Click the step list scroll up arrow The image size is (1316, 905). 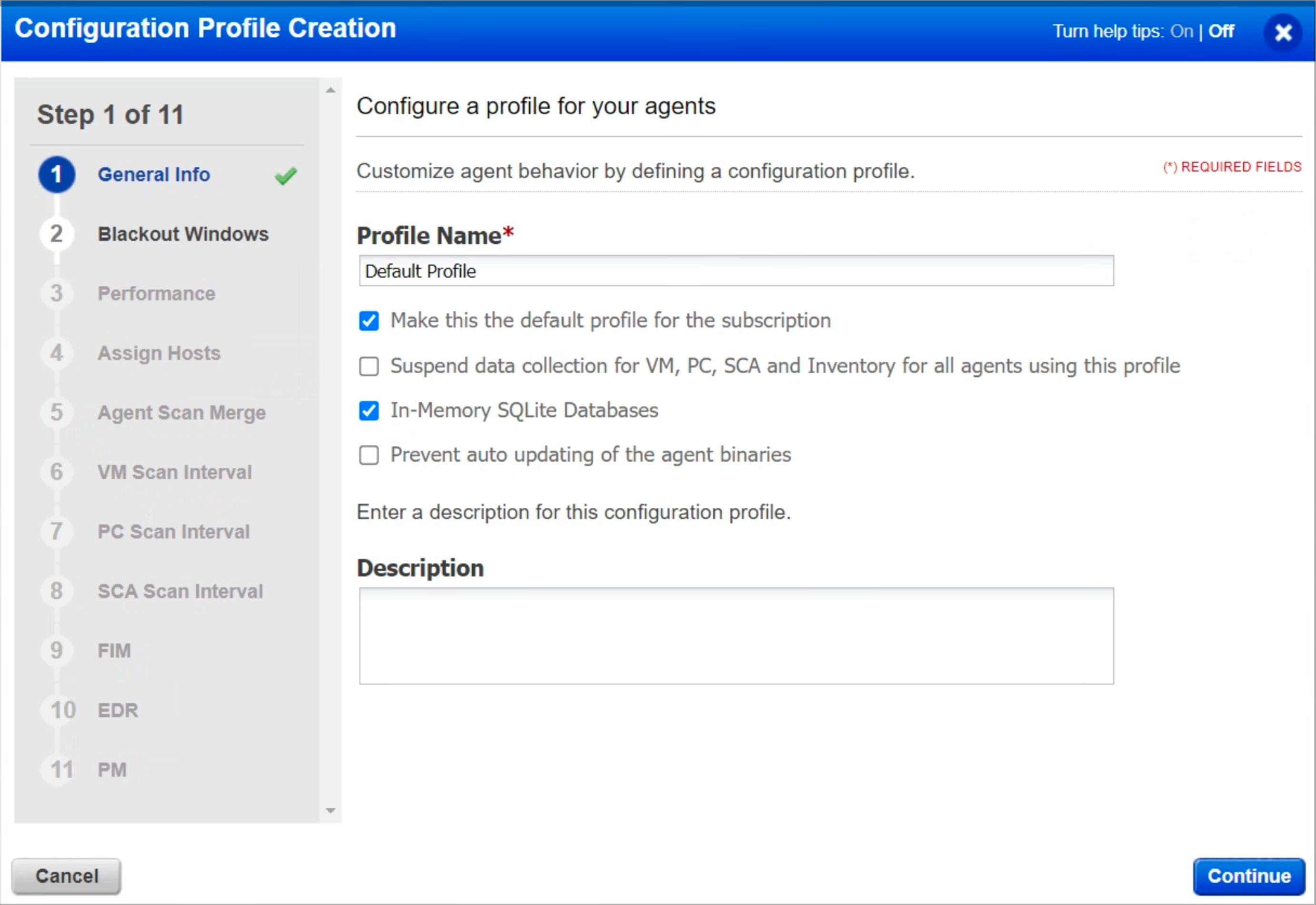330,90
